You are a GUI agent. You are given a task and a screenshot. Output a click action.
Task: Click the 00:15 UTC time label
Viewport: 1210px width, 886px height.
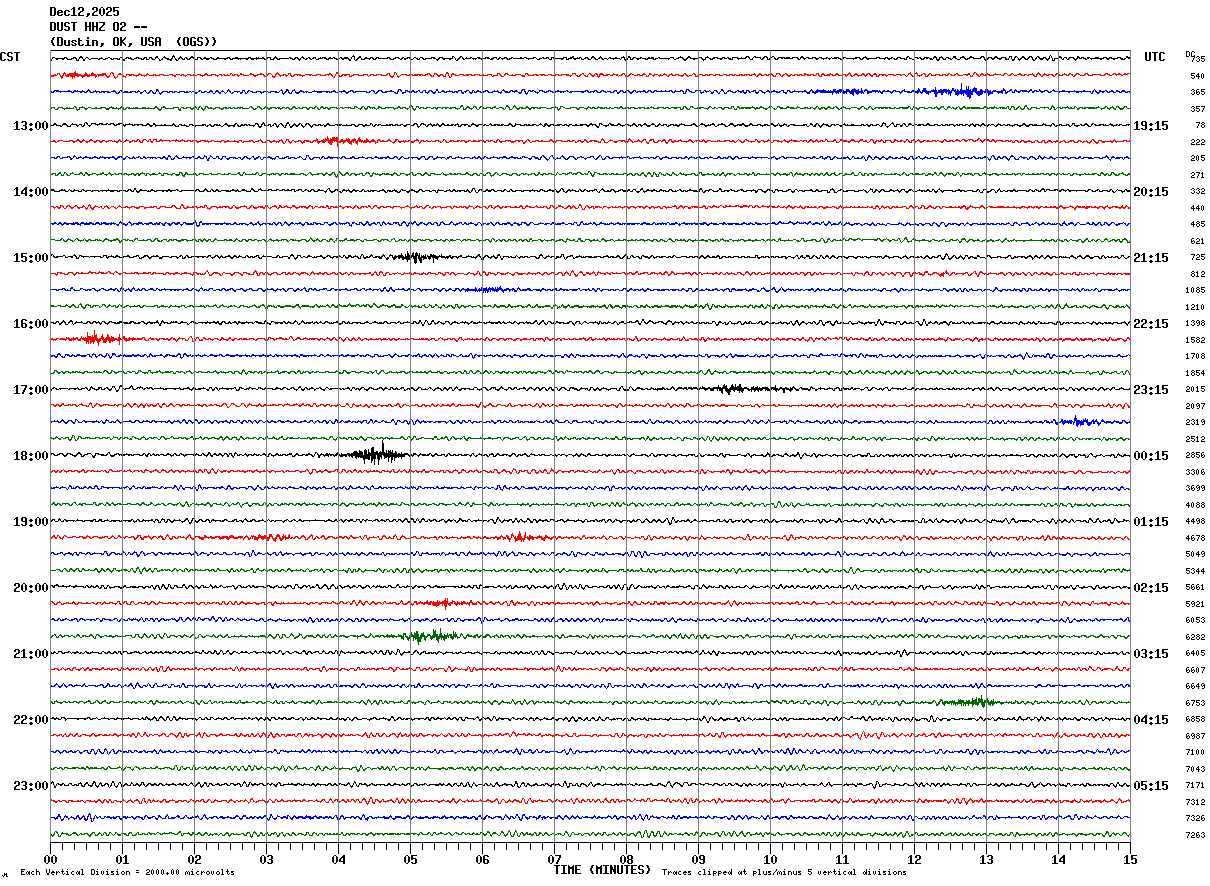tap(1151, 456)
